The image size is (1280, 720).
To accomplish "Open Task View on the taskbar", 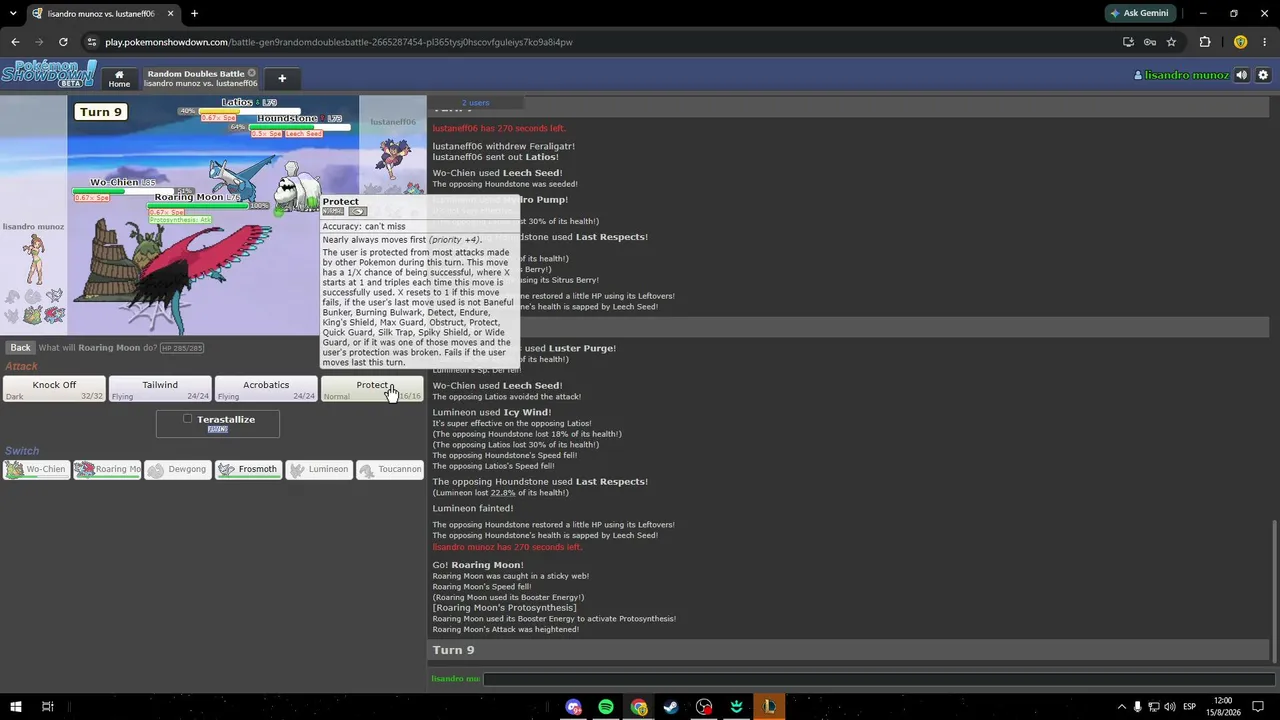I will pos(47,707).
